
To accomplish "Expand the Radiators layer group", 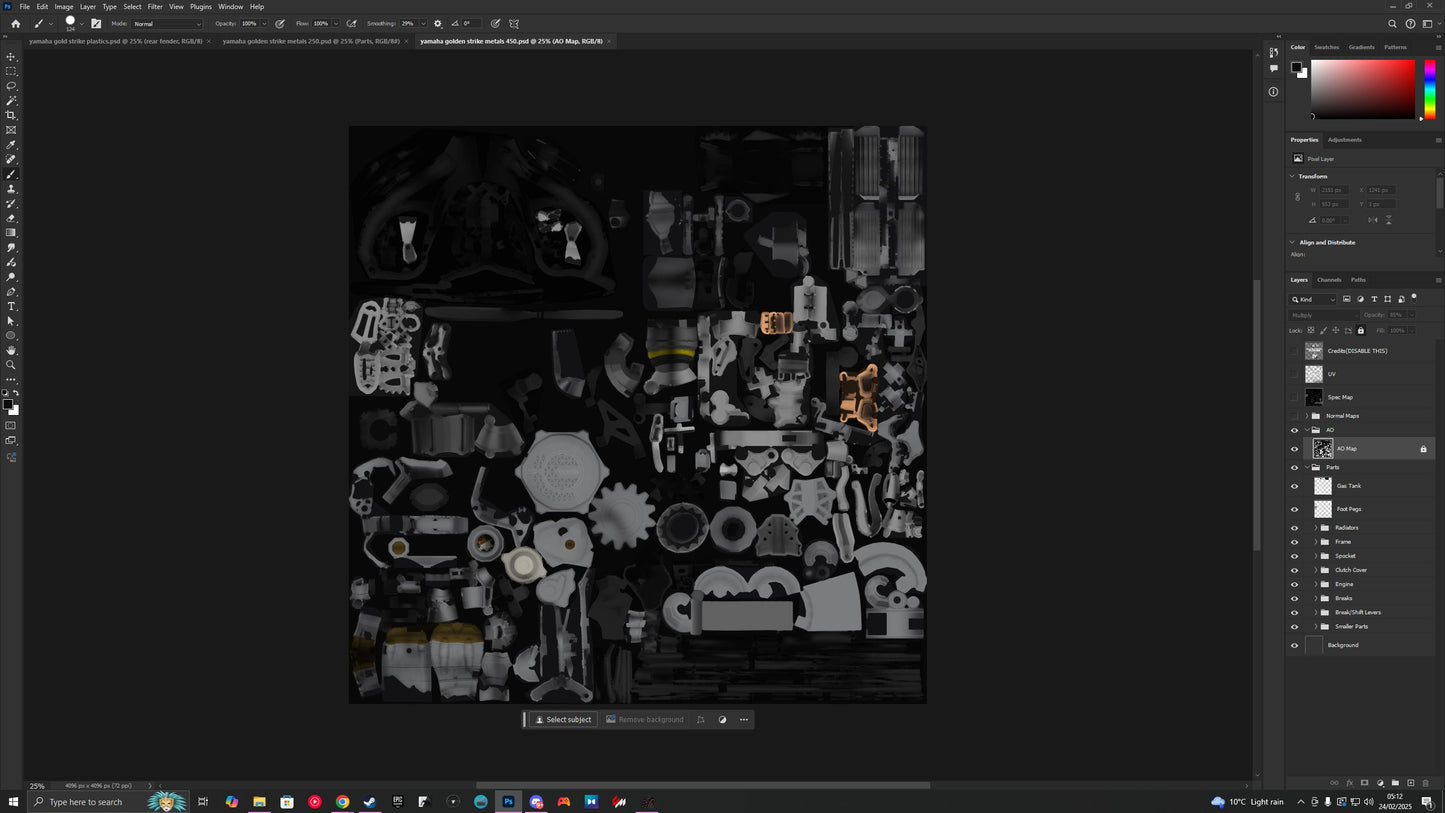I will click(x=1315, y=528).
